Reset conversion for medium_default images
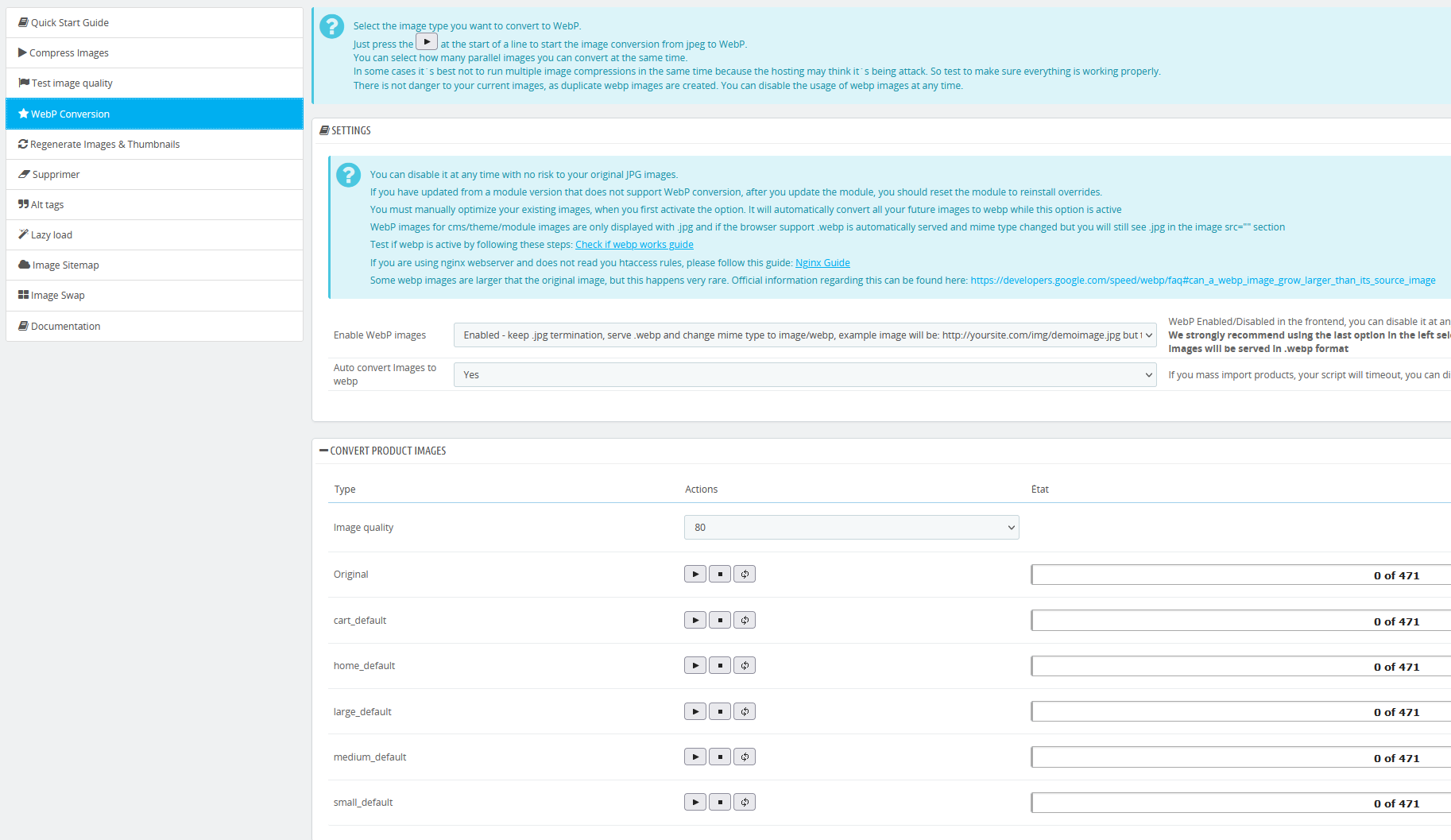The width and height of the screenshot is (1451, 840). [745, 757]
